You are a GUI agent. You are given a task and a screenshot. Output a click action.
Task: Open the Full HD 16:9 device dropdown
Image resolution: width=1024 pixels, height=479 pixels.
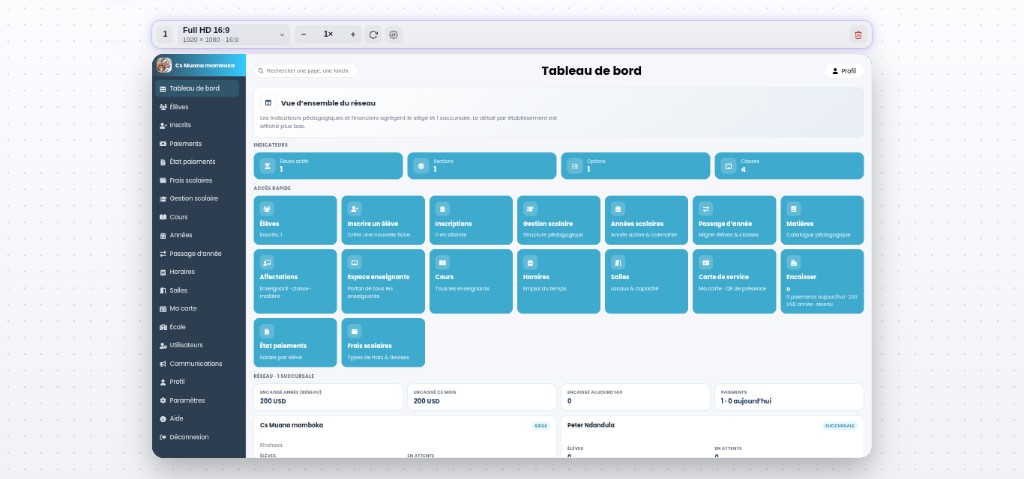pyautogui.click(x=233, y=35)
